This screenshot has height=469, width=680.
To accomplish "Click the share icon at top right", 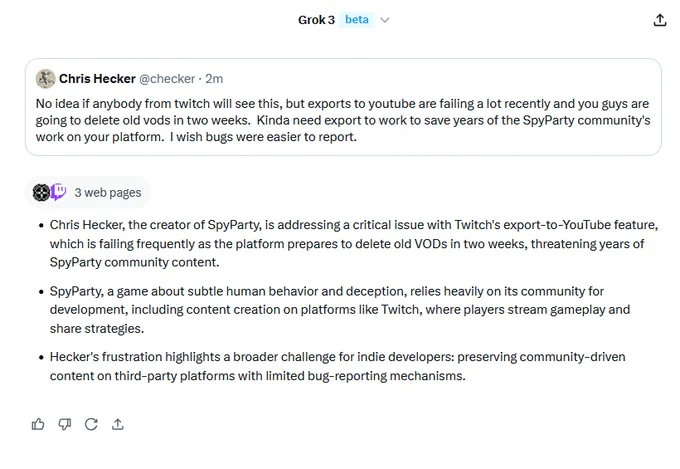I will tap(660, 20).
